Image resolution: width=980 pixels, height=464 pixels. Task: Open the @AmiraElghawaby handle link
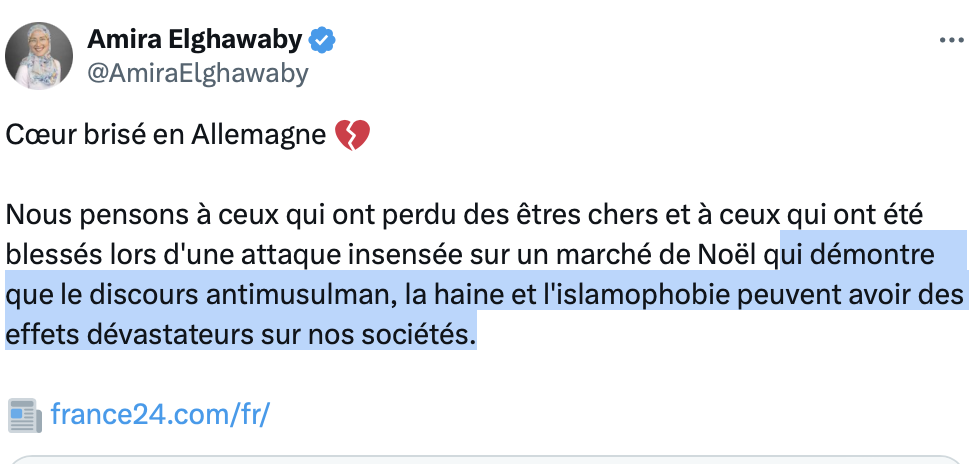click(x=198, y=72)
